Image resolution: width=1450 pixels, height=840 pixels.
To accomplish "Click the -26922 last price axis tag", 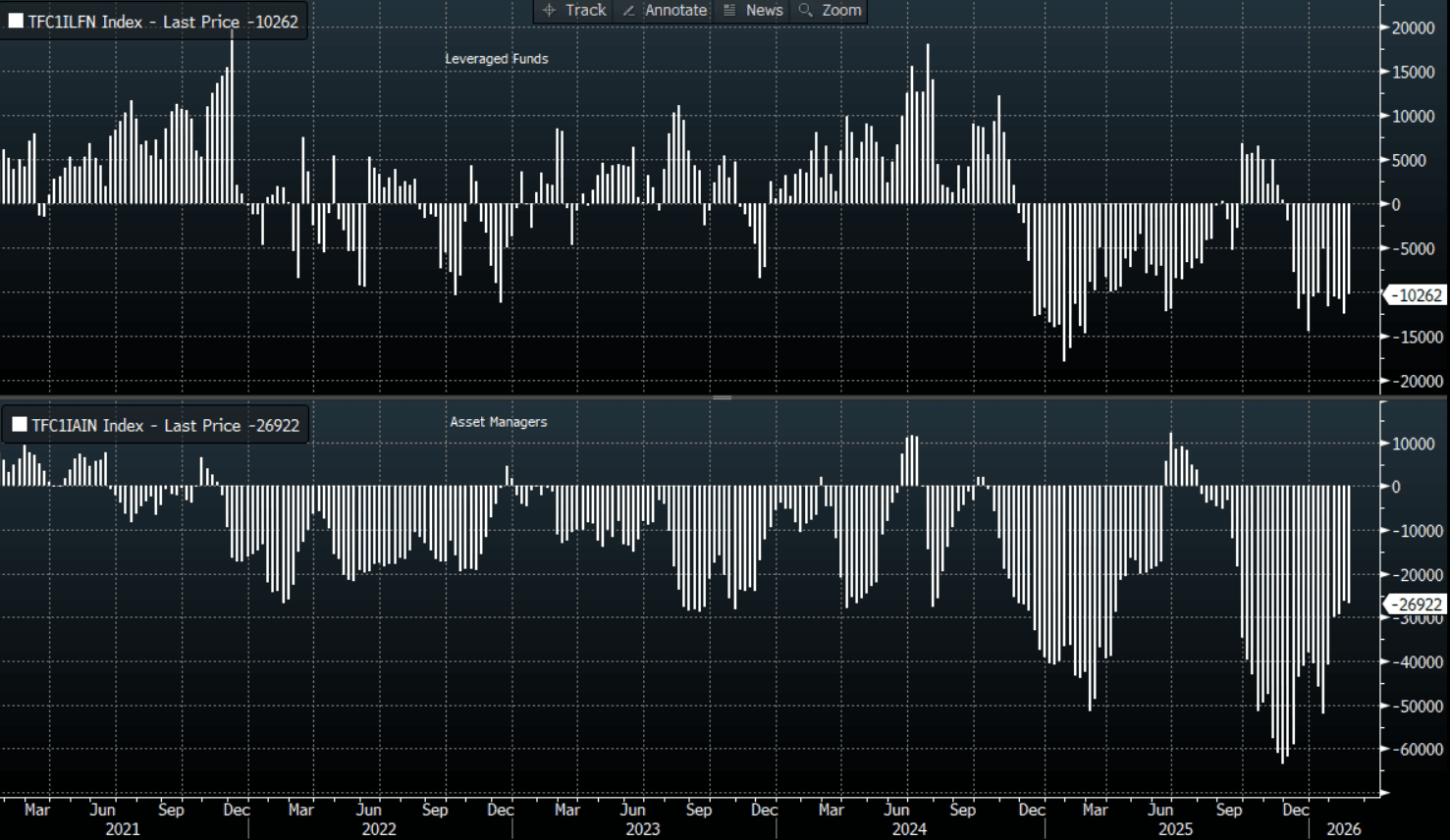I will pyautogui.click(x=1418, y=604).
